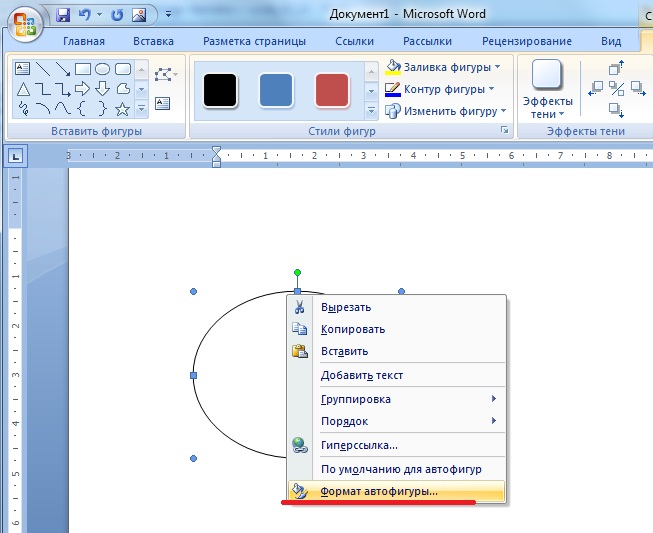This screenshot has width=653, height=533.
Task: Switch to the Вставка tab
Action: tap(153, 41)
